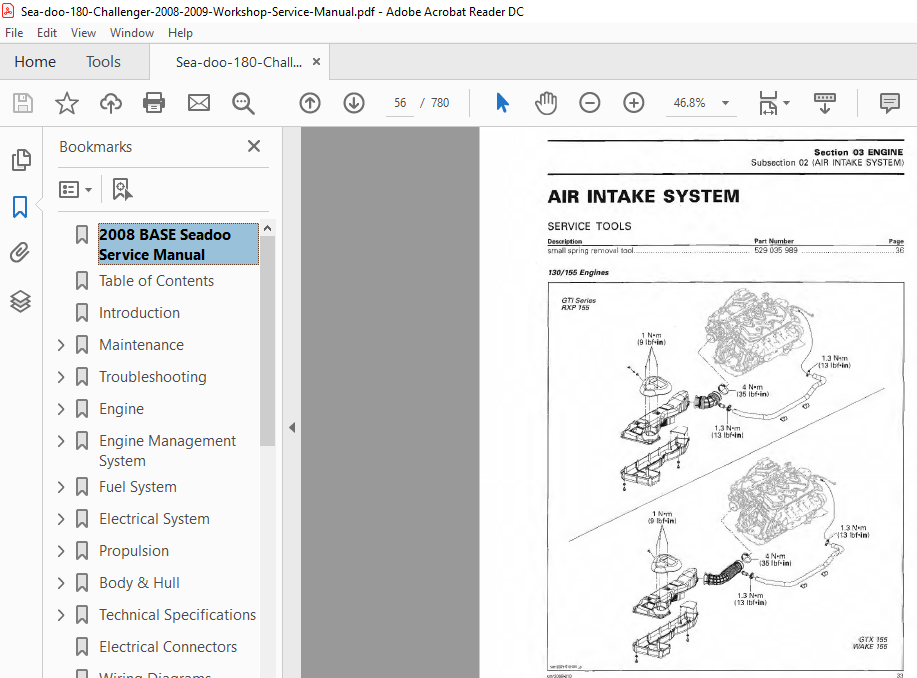Select the 2008 BASE Seadoo Service Manual bookmark
This screenshot has height=678, width=917.
178,245
